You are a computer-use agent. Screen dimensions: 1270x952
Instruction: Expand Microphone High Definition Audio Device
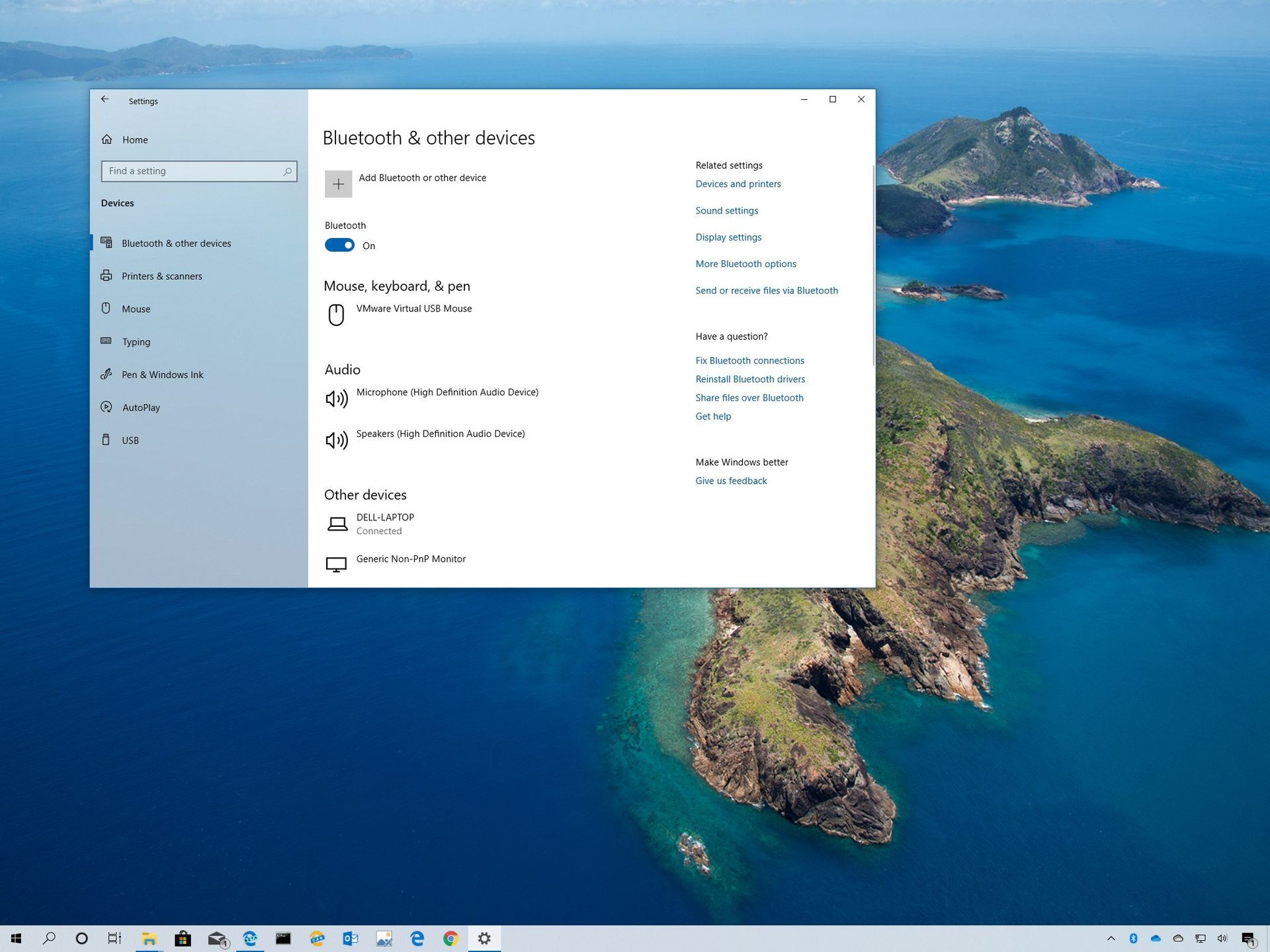(447, 392)
